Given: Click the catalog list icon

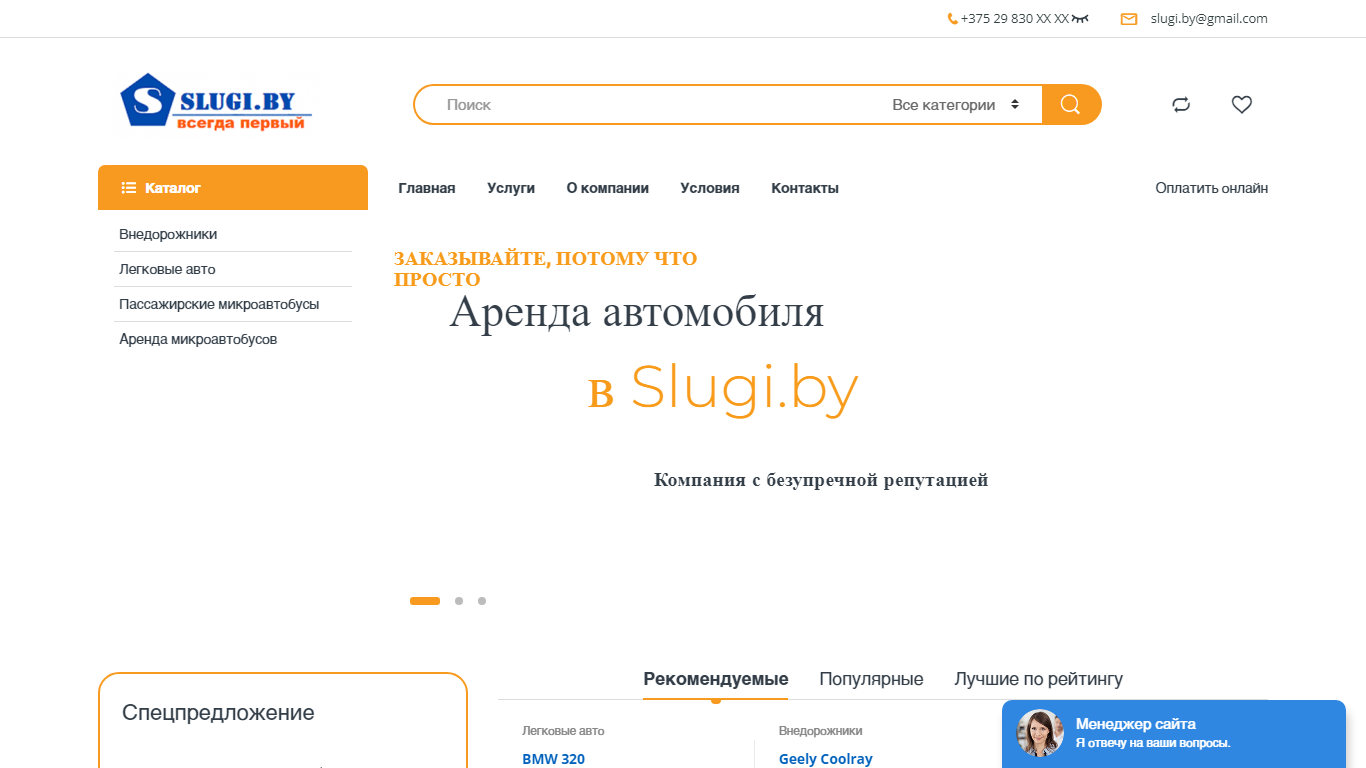Looking at the screenshot, I should pyautogui.click(x=129, y=188).
